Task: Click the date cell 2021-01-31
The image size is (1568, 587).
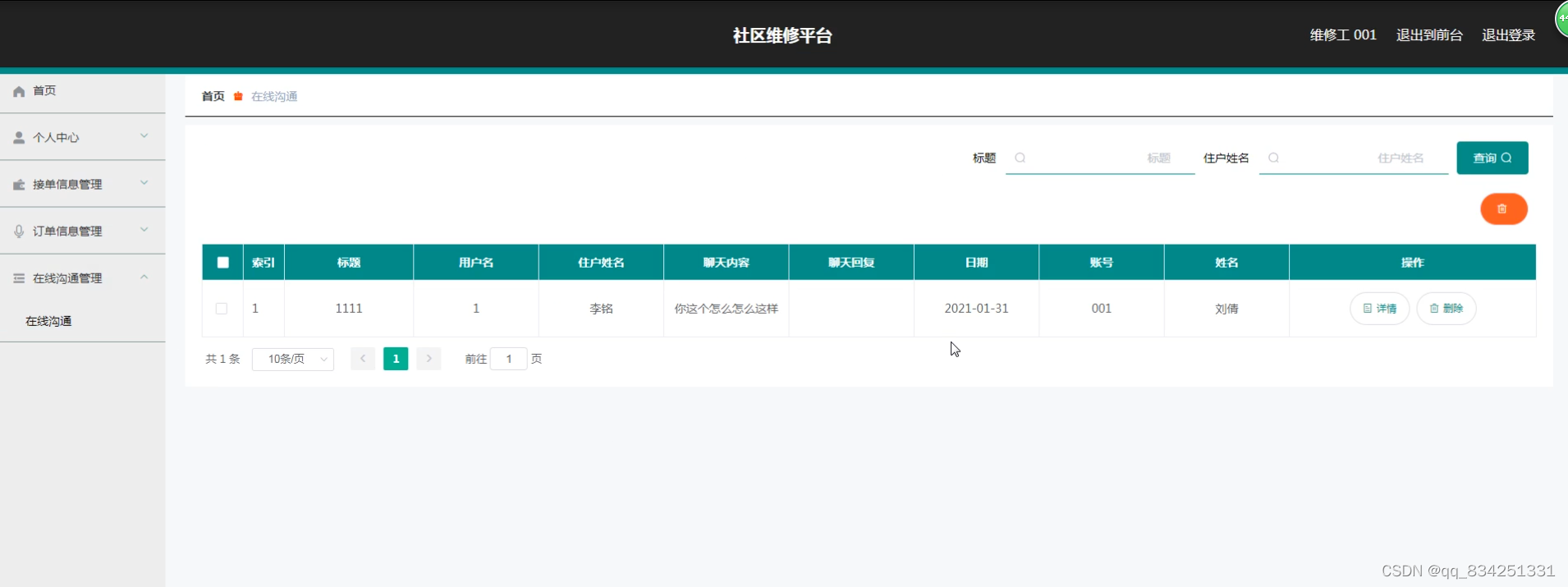Action: (977, 309)
